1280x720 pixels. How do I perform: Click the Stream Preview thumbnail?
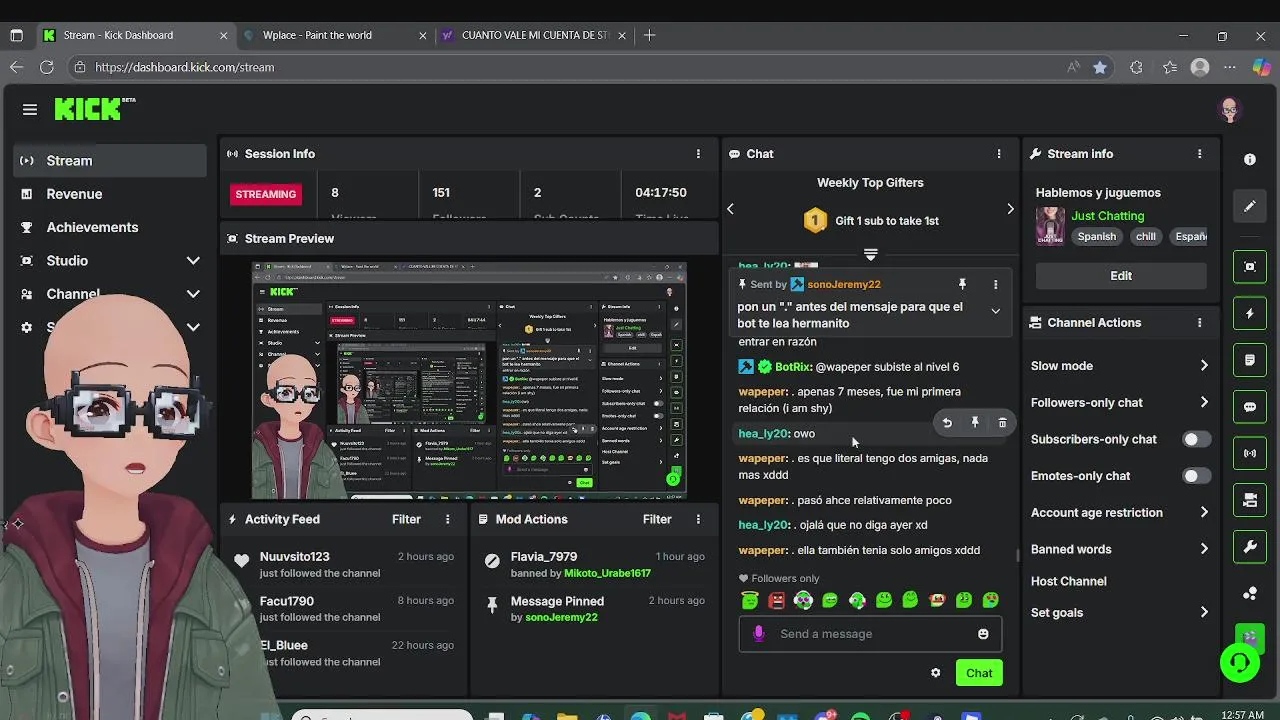point(469,380)
